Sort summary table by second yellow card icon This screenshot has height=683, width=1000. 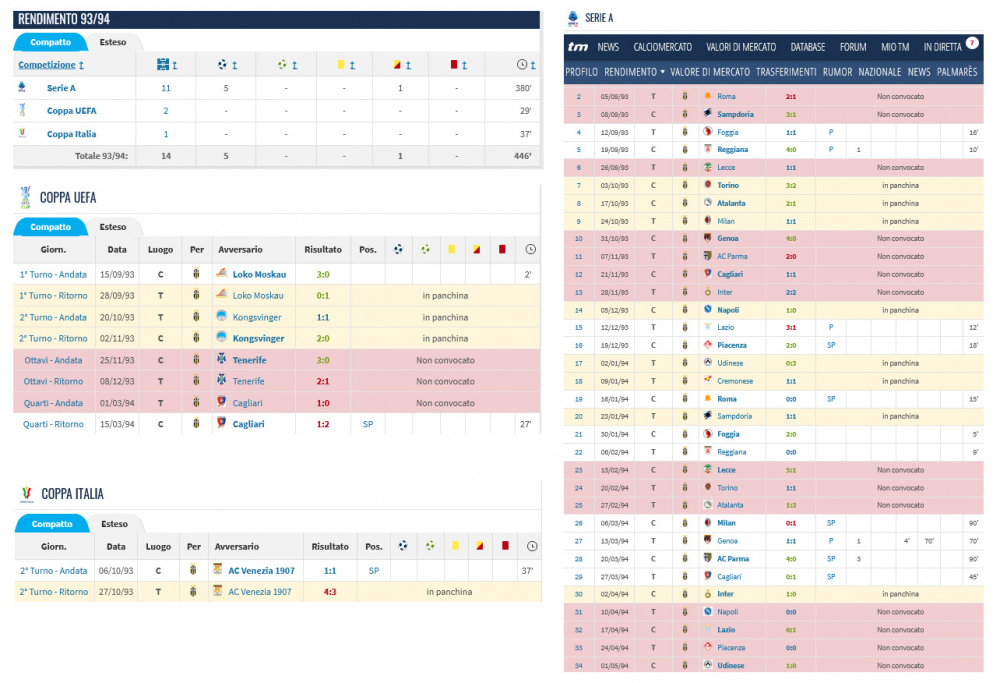click(401, 64)
